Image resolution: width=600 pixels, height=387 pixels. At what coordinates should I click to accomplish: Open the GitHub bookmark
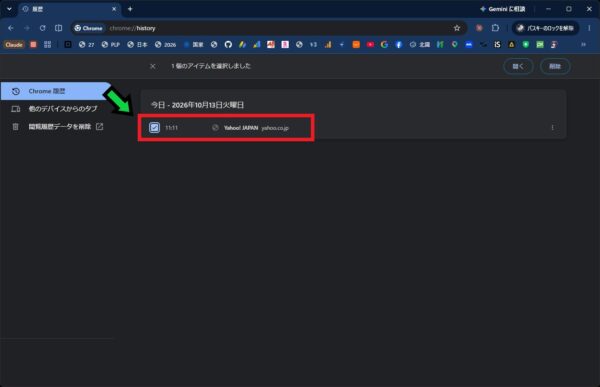point(228,45)
